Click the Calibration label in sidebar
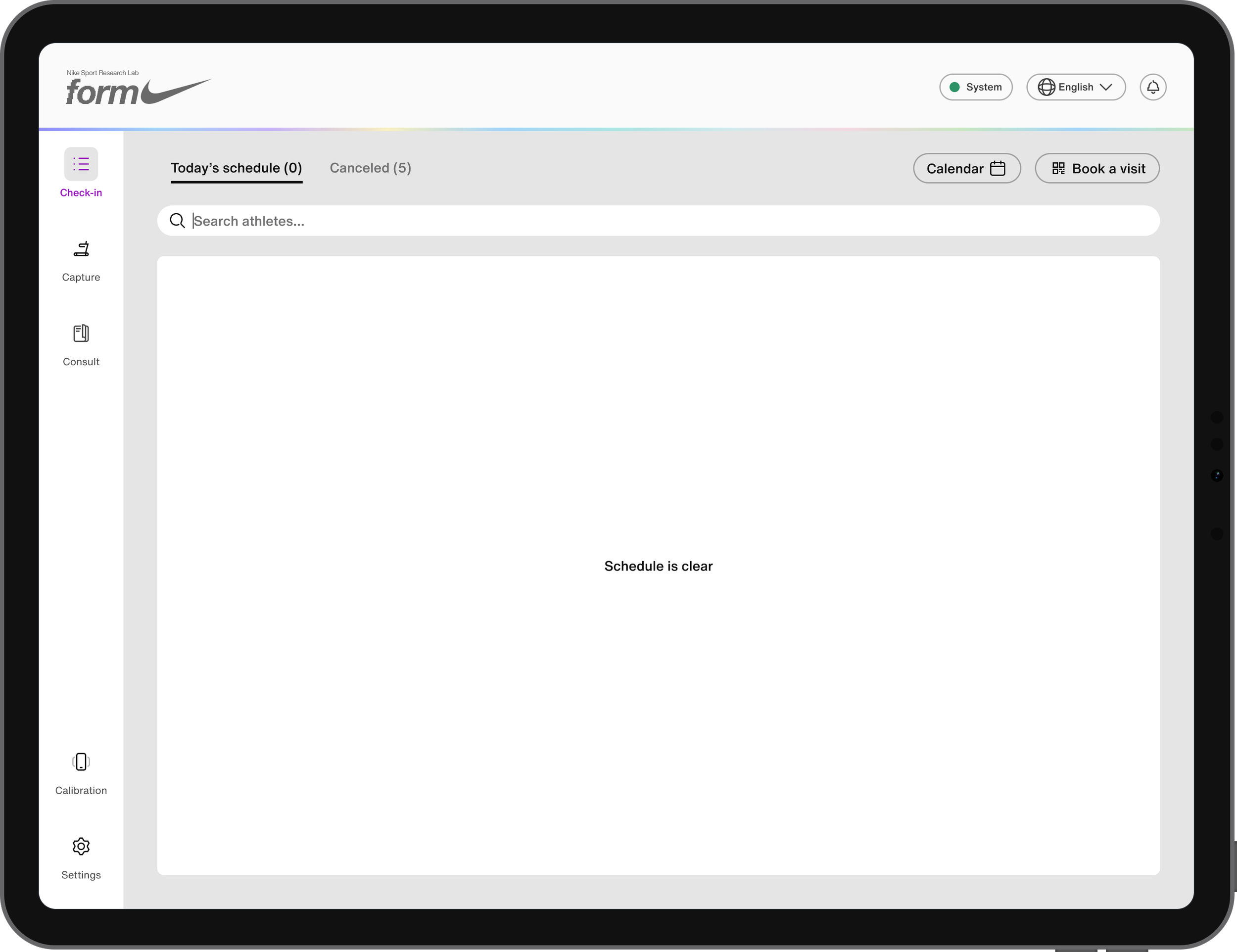1237x952 pixels. (x=81, y=790)
